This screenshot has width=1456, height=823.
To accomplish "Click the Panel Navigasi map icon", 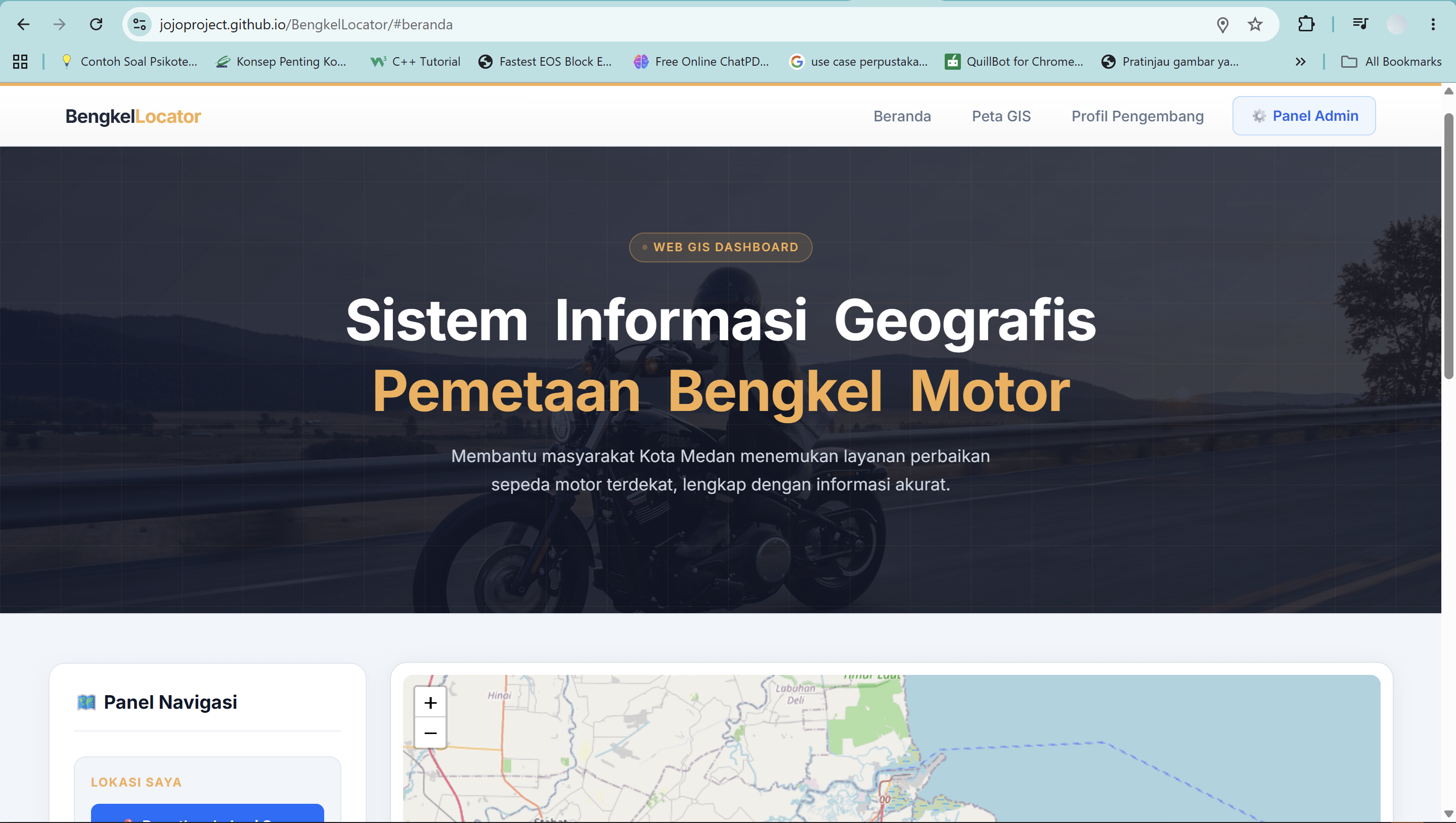I will (86, 703).
